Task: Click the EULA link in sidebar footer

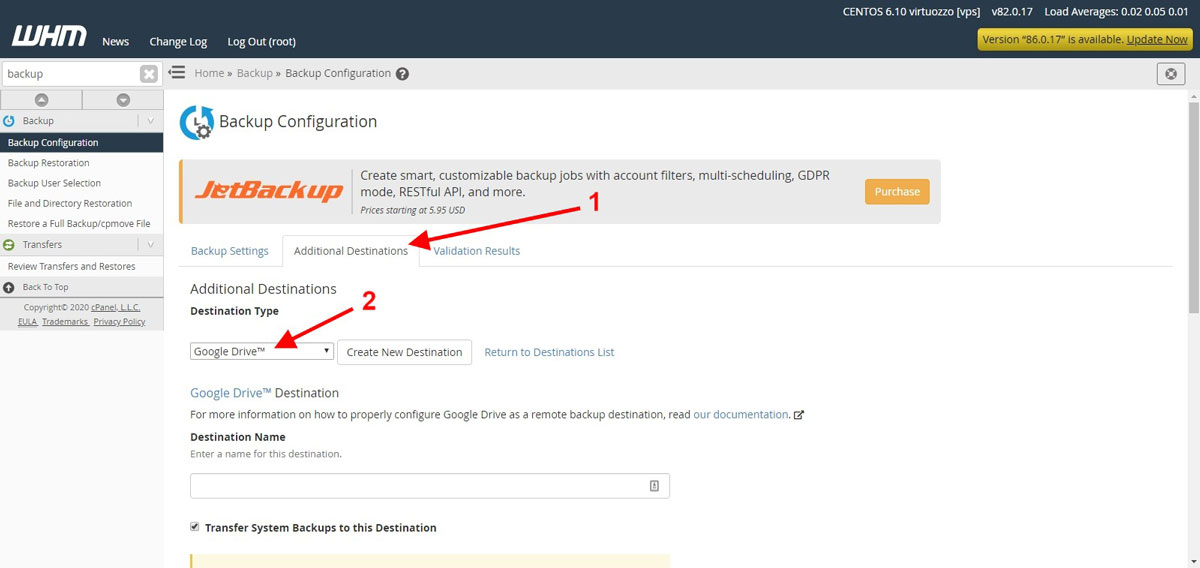Action: click(x=27, y=322)
